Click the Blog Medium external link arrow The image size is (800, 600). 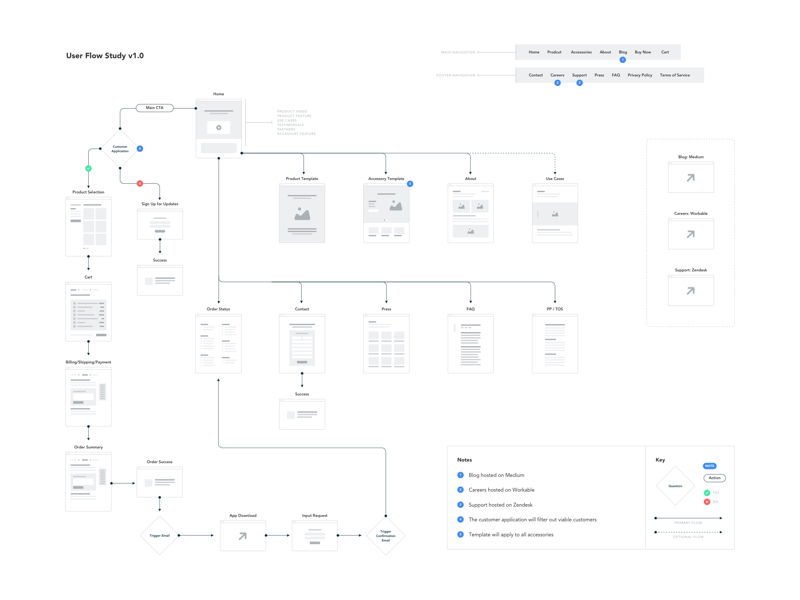click(690, 178)
